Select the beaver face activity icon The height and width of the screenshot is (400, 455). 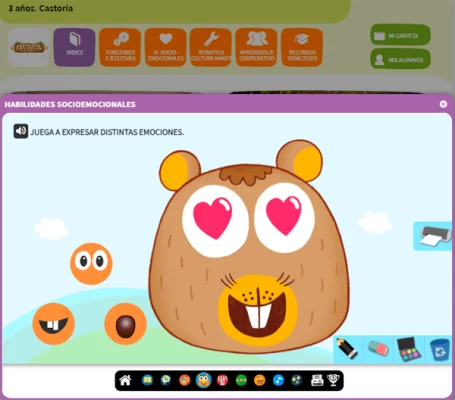[x=204, y=380]
